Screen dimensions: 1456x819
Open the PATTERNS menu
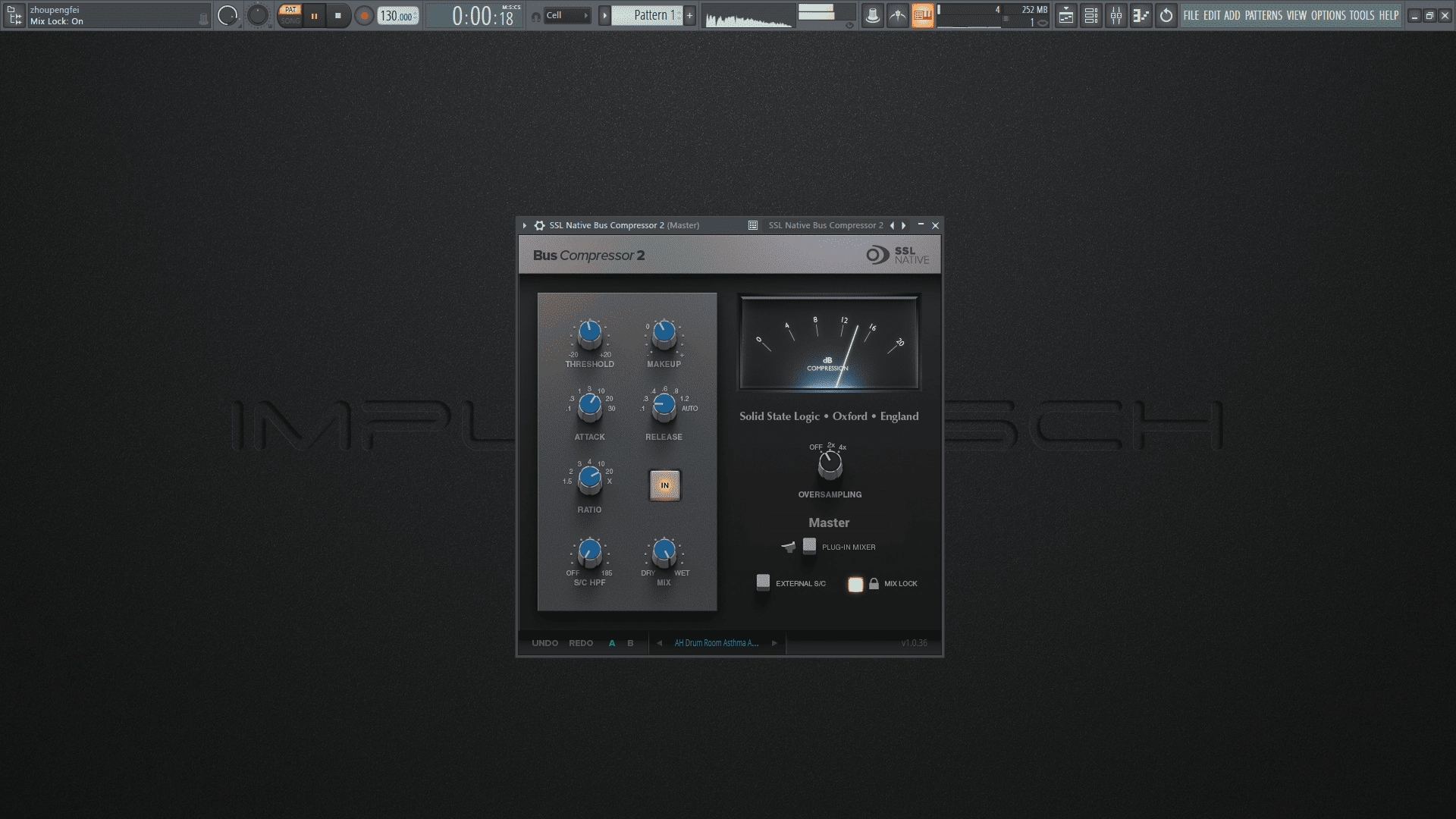pos(1263,15)
